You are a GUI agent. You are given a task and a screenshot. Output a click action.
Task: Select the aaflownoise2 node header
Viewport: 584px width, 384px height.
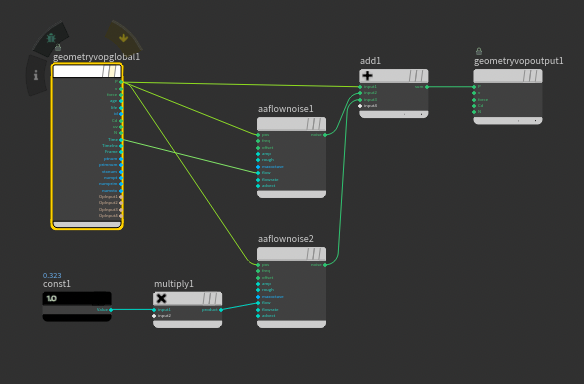[x=291, y=254]
